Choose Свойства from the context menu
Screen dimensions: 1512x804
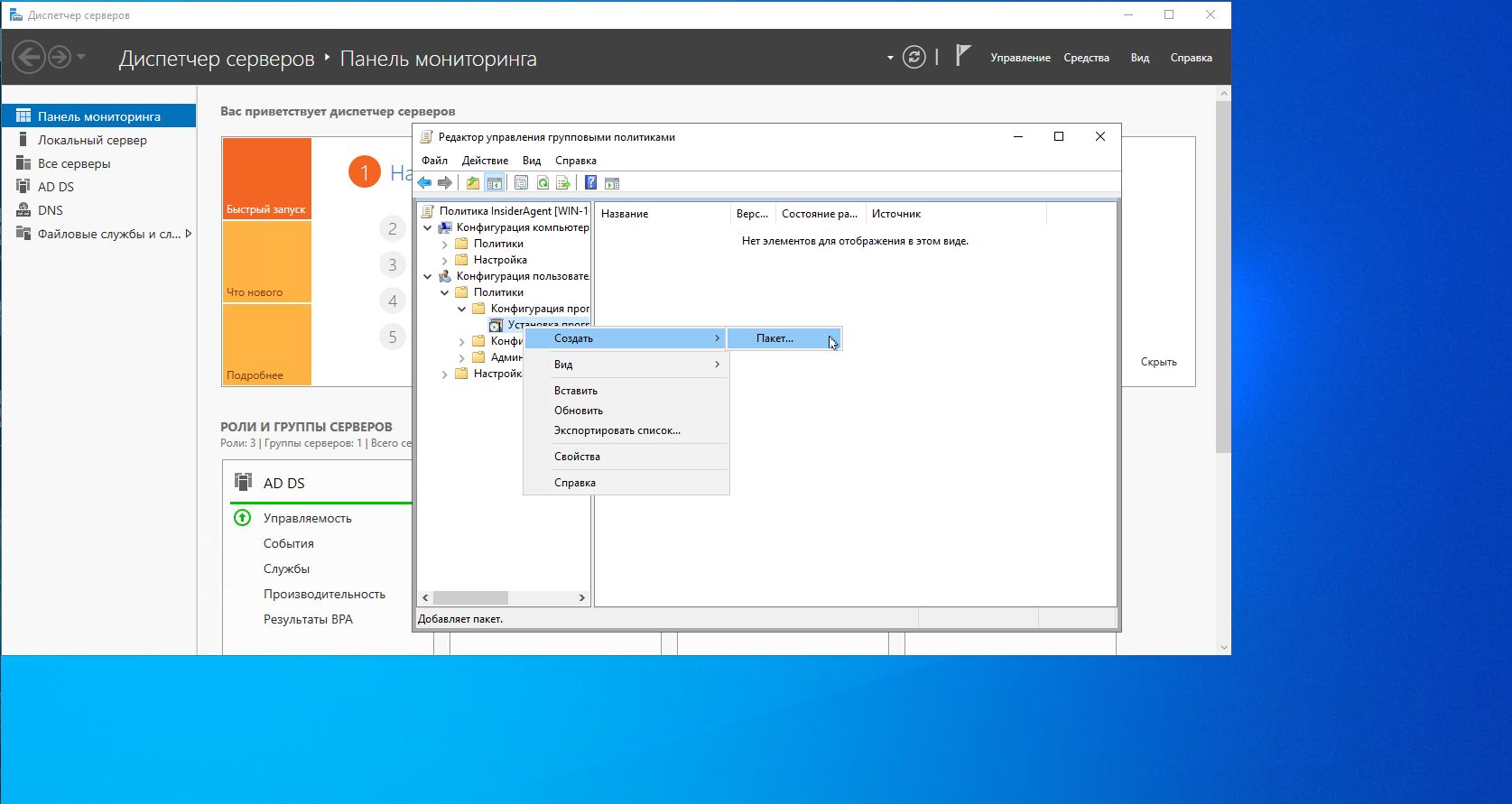click(577, 457)
